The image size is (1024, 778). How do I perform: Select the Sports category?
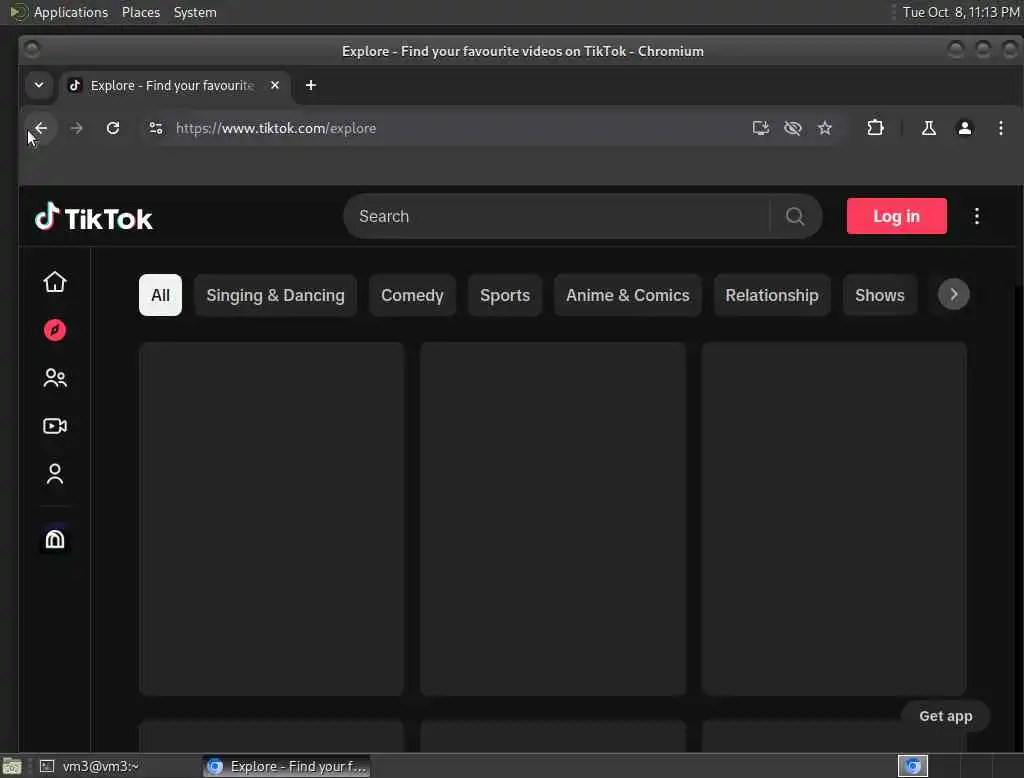pyautogui.click(x=505, y=295)
